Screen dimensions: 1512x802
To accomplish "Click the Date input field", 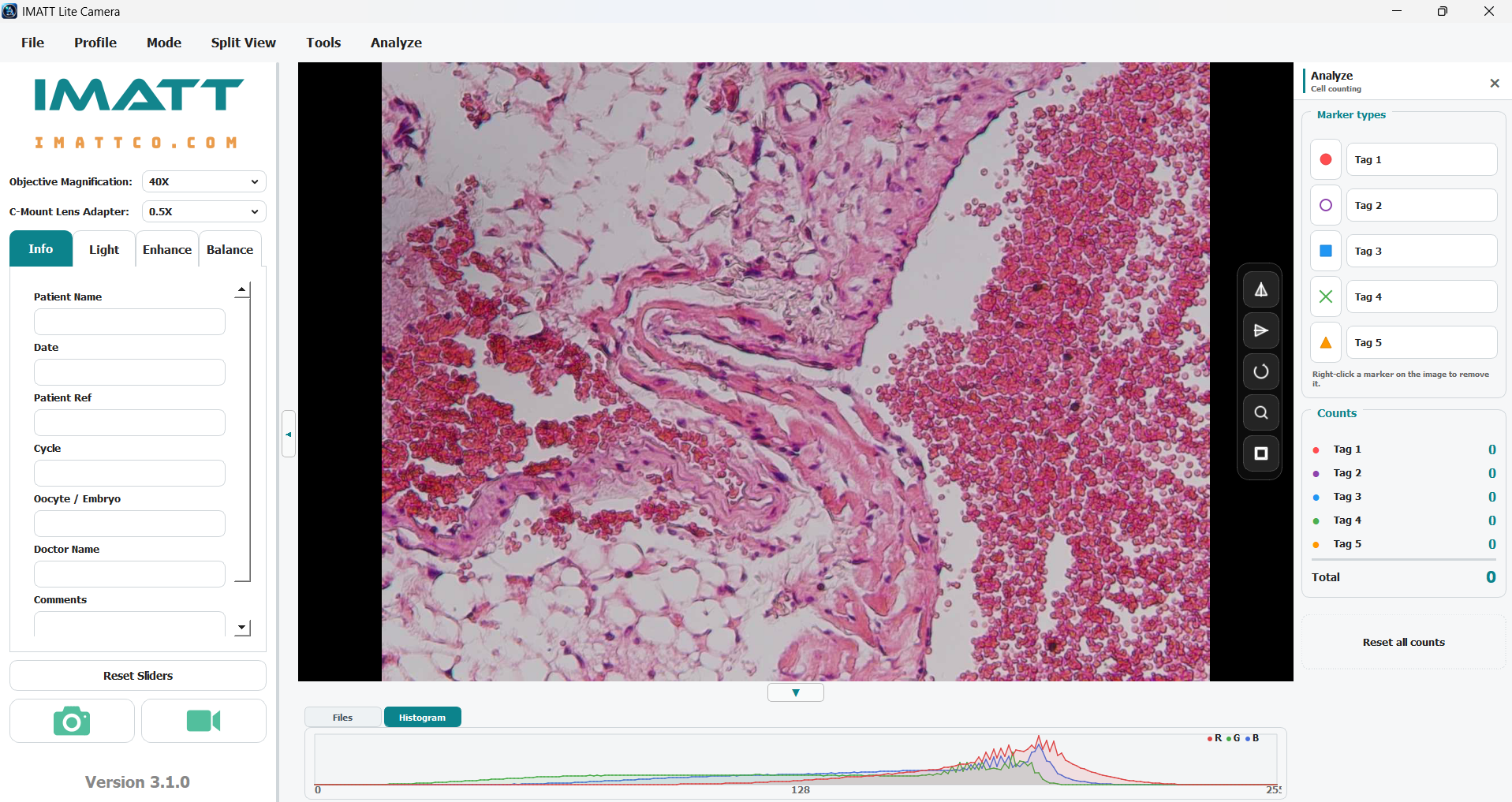I will (129, 372).
